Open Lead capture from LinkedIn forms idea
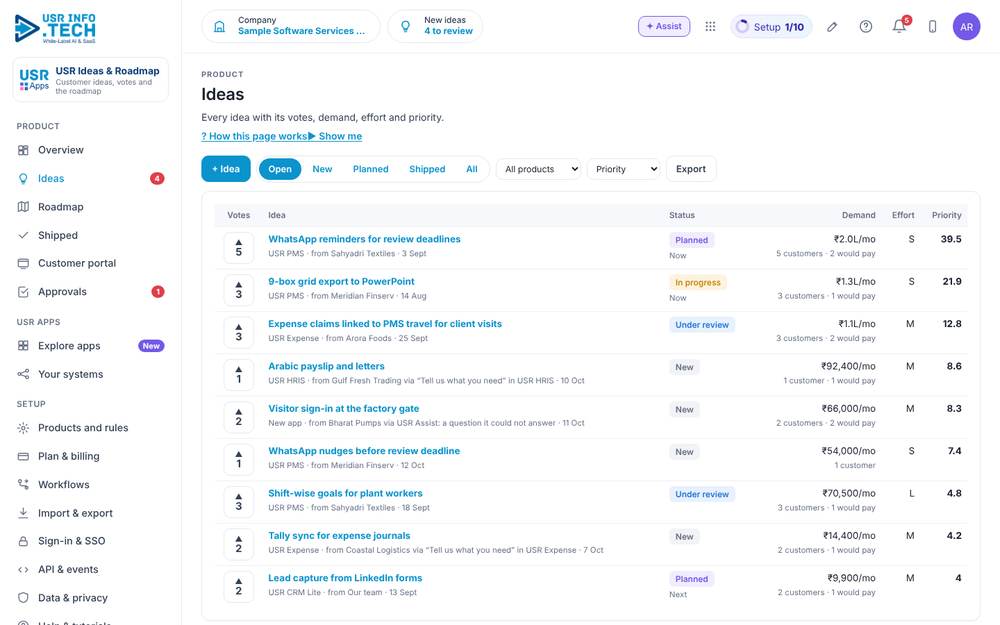Viewport: 1000px width, 625px height. (345, 578)
